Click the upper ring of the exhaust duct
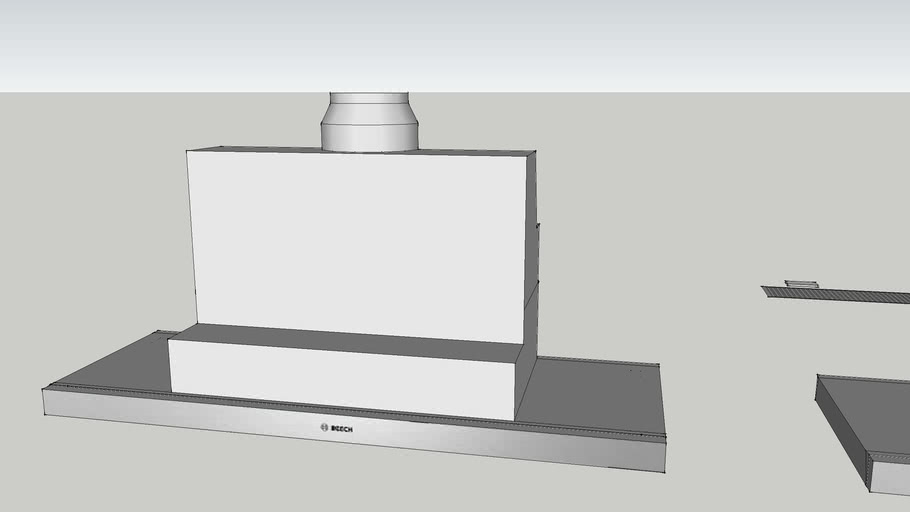The height and width of the screenshot is (512, 910). 369,99
